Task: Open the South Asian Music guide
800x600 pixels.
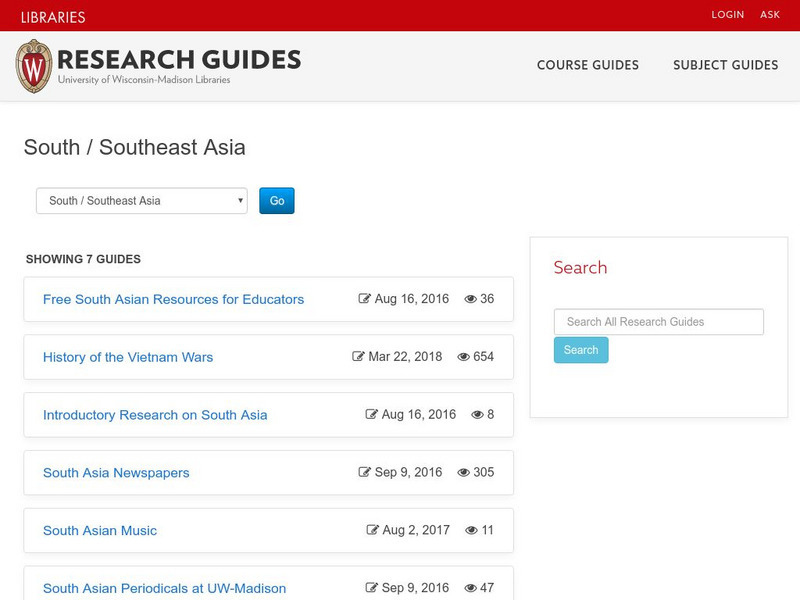Action: coord(100,531)
